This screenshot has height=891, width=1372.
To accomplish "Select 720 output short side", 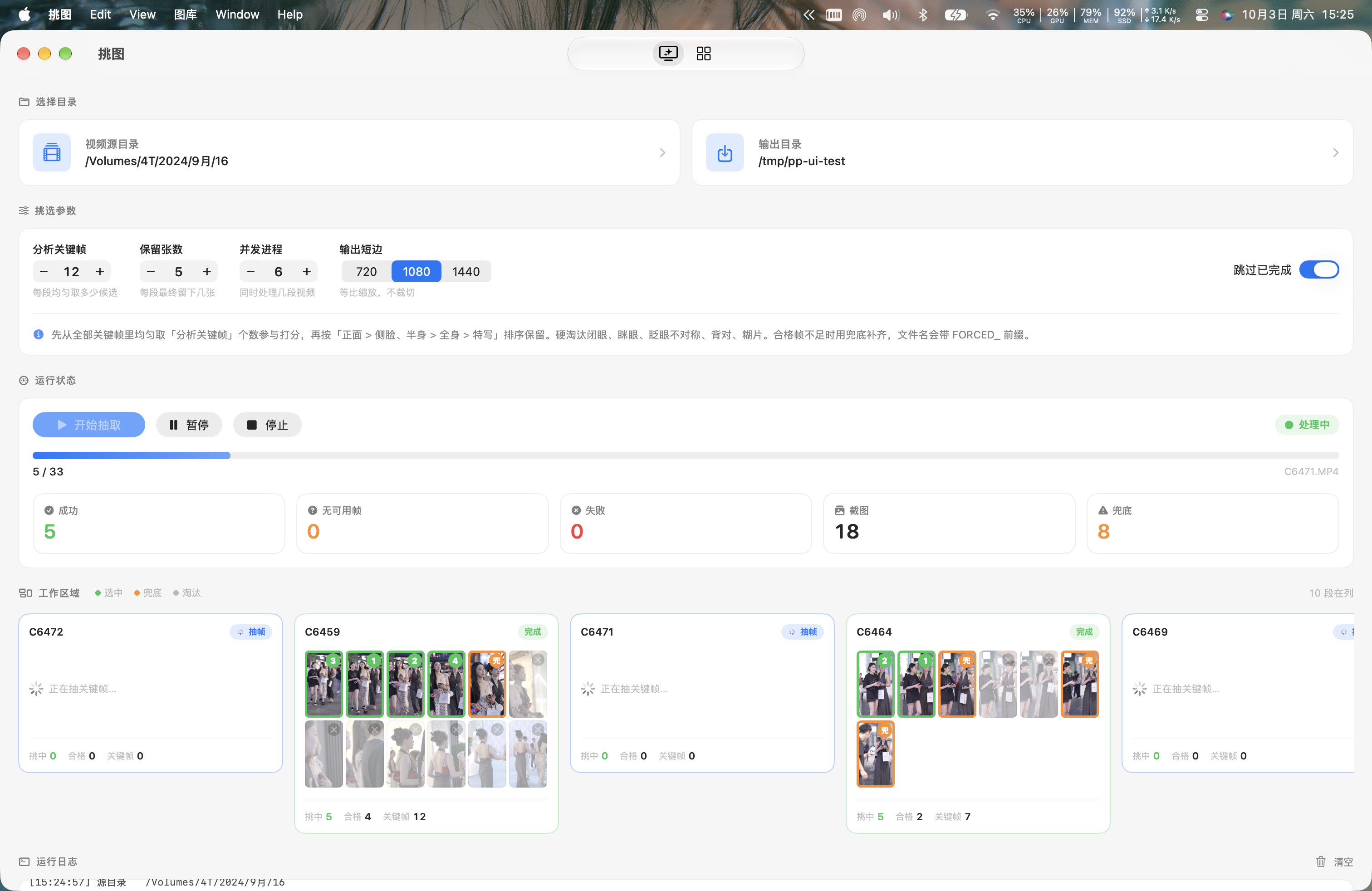I will click(x=366, y=271).
